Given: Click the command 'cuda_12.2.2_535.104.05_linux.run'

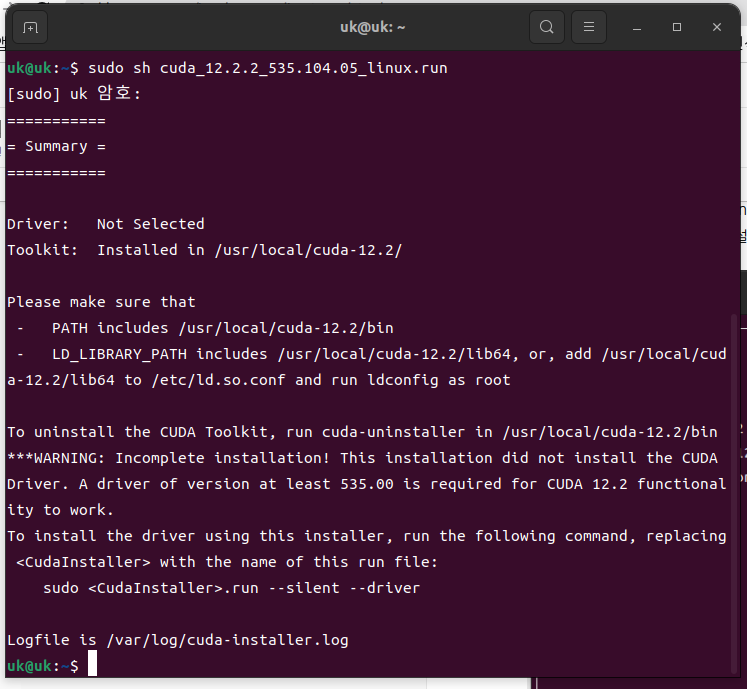Looking at the screenshot, I should tap(303, 68).
